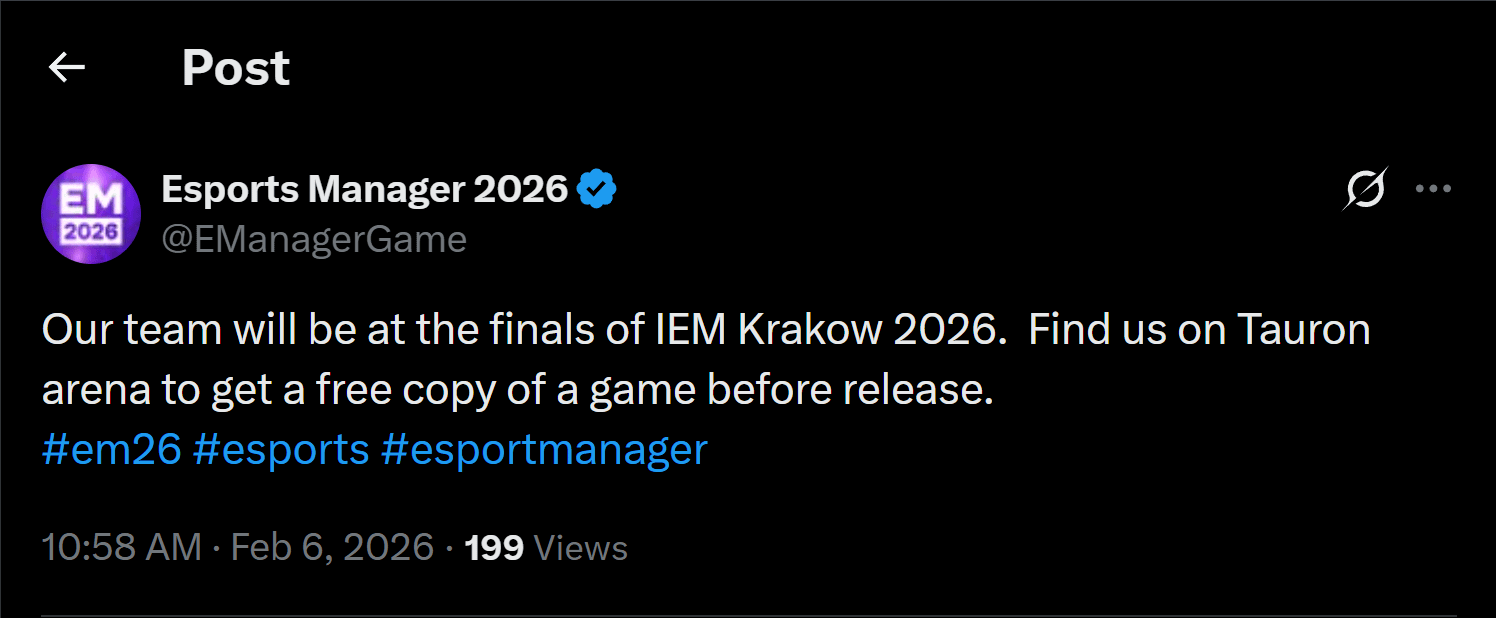The width and height of the screenshot is (1496, 618).
Task: Click the Feb 6, 2026 post date
Action: (332, 548)
